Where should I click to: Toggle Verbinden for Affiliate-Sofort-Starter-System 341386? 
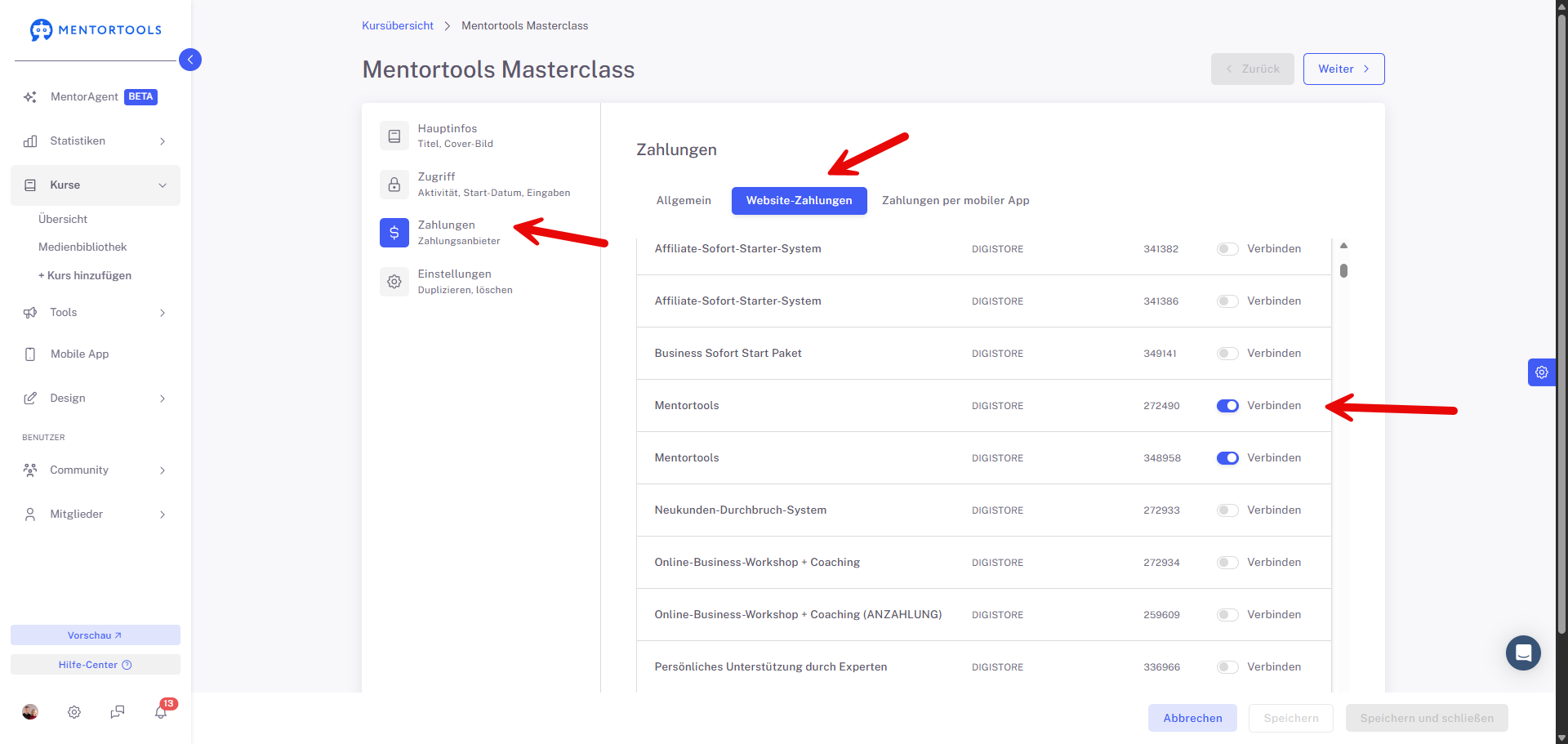tap(1227, 301)
